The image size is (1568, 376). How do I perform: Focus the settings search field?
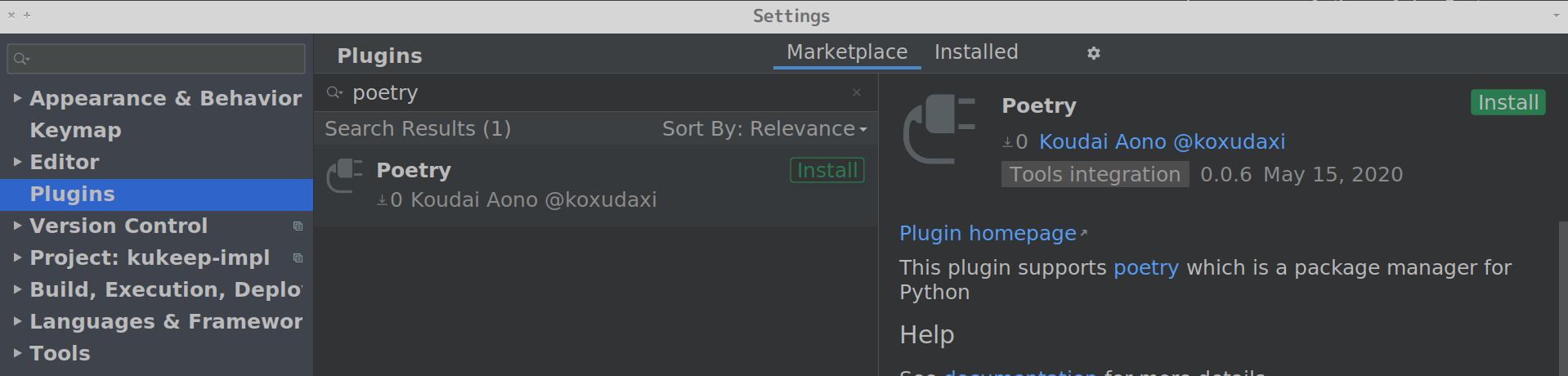[x=156, y=59]
